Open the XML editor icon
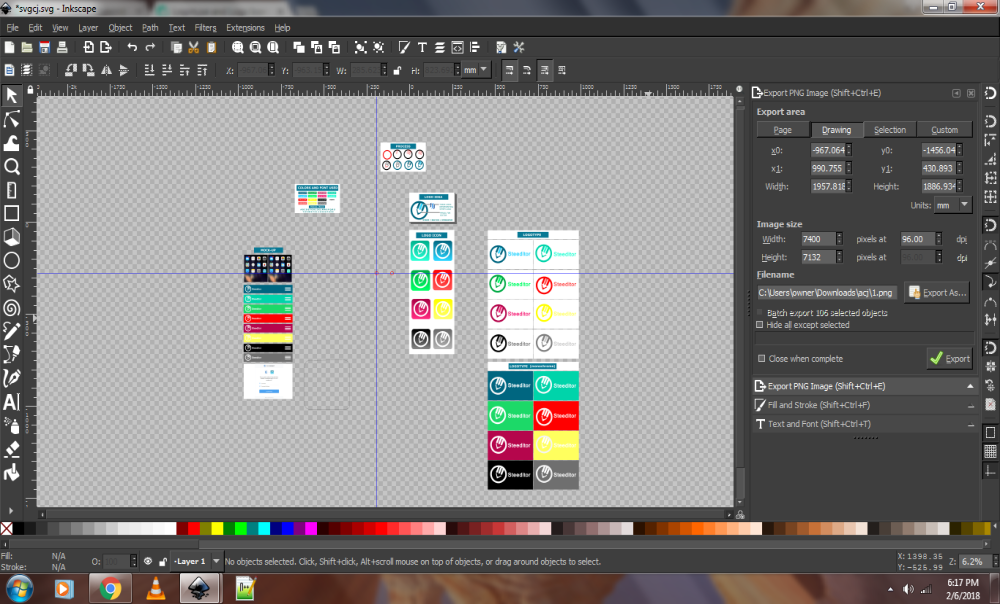 pyautogui.click(x=457, y=47)
